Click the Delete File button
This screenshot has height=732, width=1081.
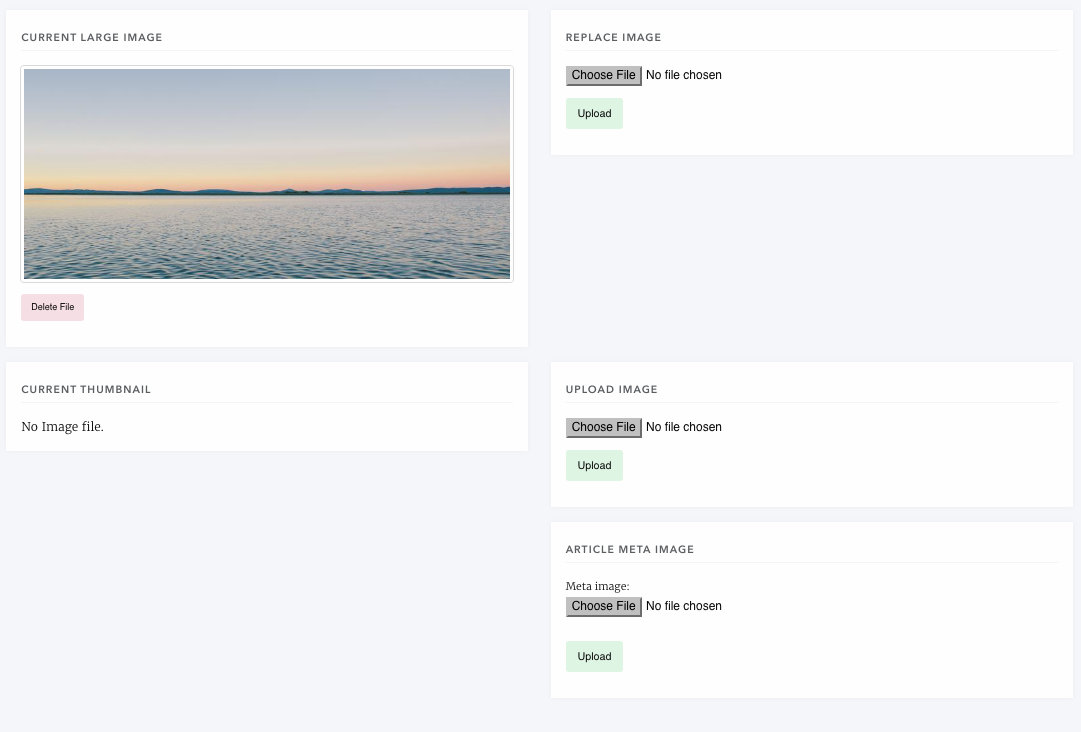pos(52,307)
